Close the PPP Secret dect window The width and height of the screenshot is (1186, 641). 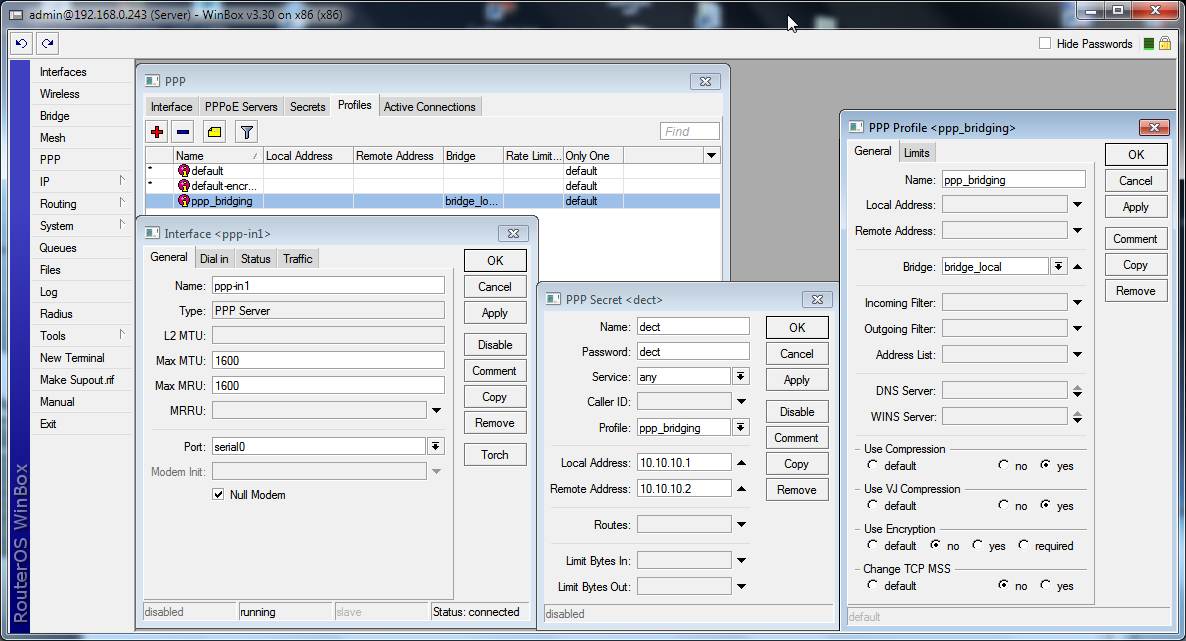pos(817,300)
